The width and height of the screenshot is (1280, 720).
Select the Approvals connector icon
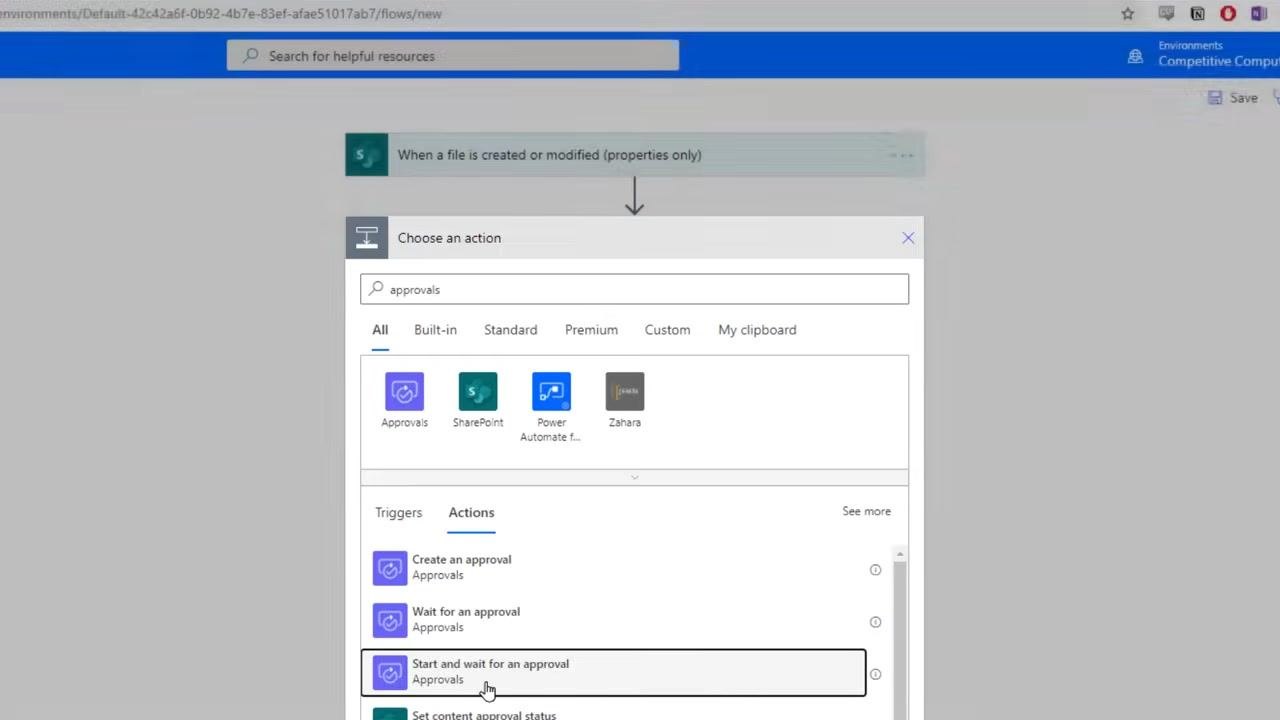coord(404,391)
